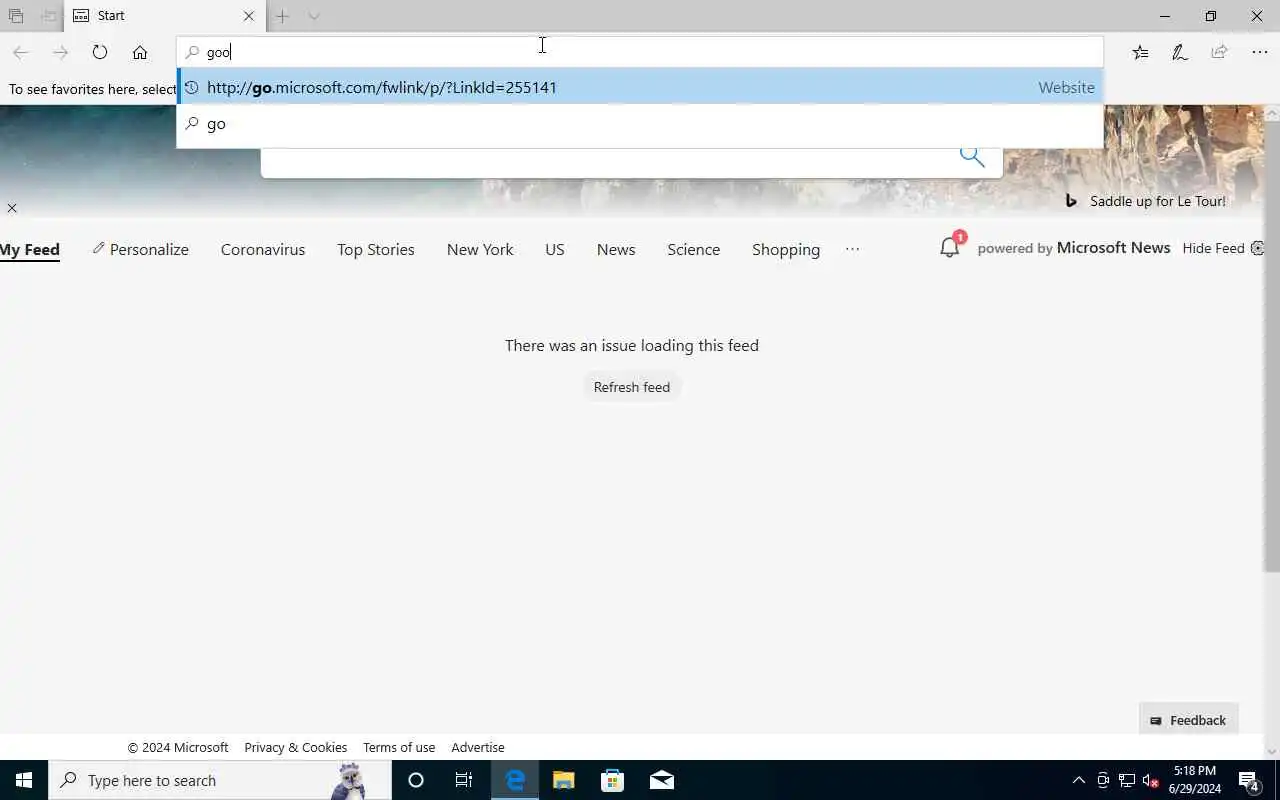This screenshot has width=1280, height=800.
Task: Open feed settings gear next to Hide Feed
Action: click(1258, 248)
